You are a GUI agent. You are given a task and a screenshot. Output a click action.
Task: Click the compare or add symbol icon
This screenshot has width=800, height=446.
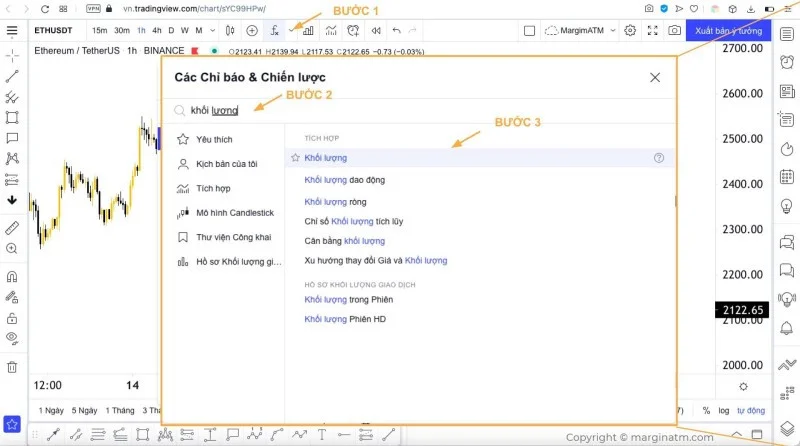tap(252, 31)
